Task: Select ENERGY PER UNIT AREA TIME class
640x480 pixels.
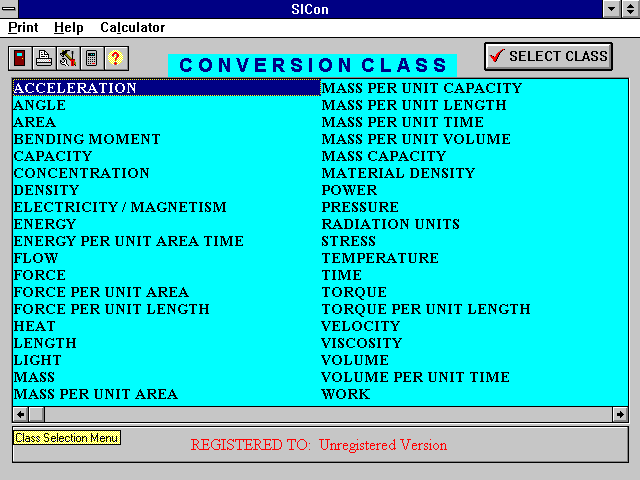Action: coord(128,241)
